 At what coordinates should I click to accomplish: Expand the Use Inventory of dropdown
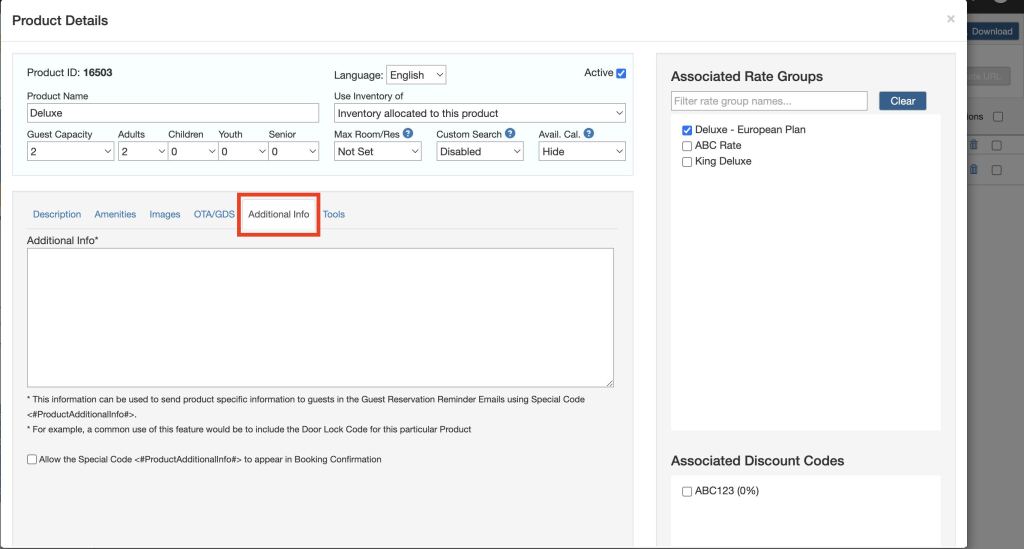480,113
